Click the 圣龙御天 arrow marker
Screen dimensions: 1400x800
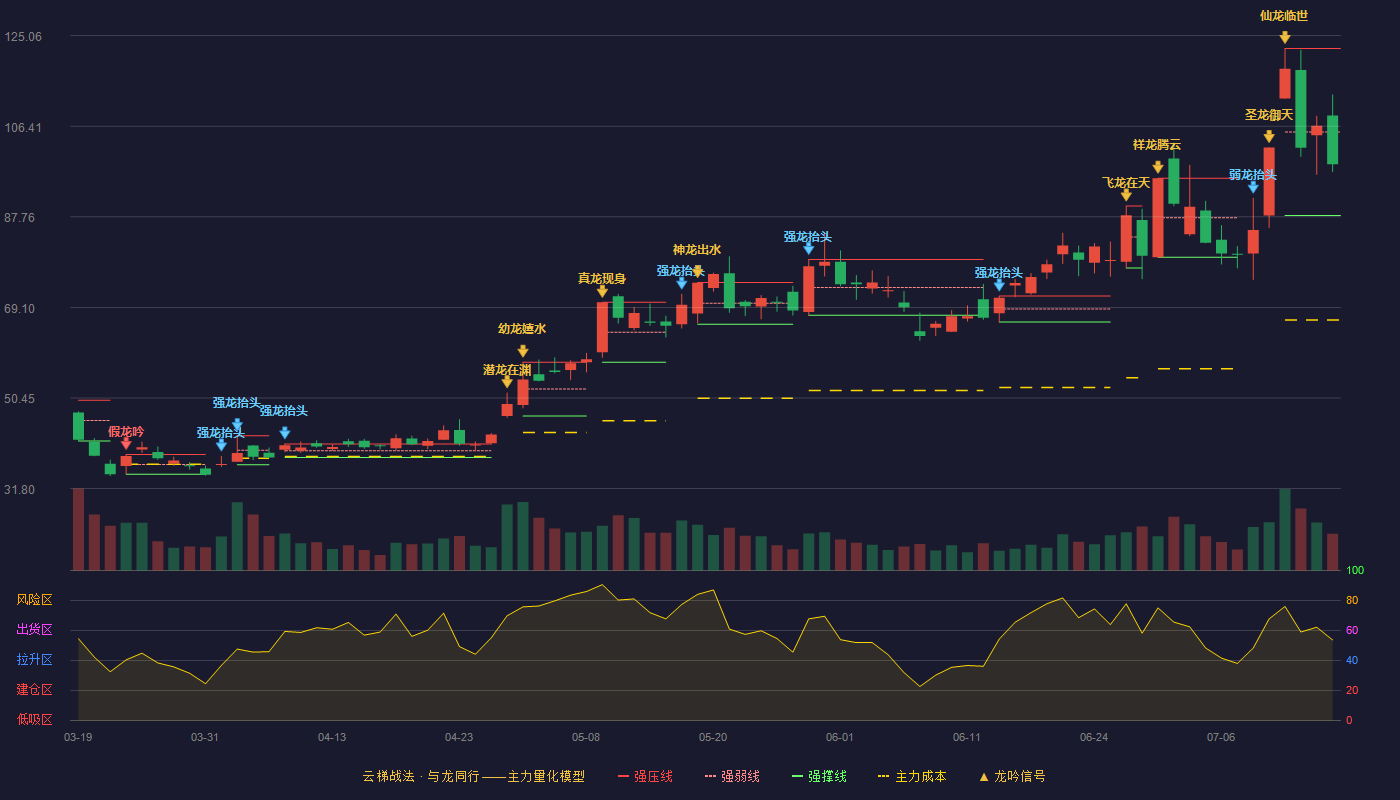[1269, 136]
